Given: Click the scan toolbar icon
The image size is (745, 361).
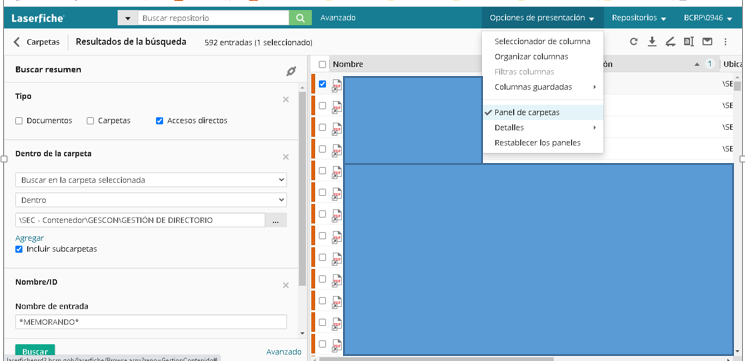Looking at the screenshot, I should click(x=670, y=42).
